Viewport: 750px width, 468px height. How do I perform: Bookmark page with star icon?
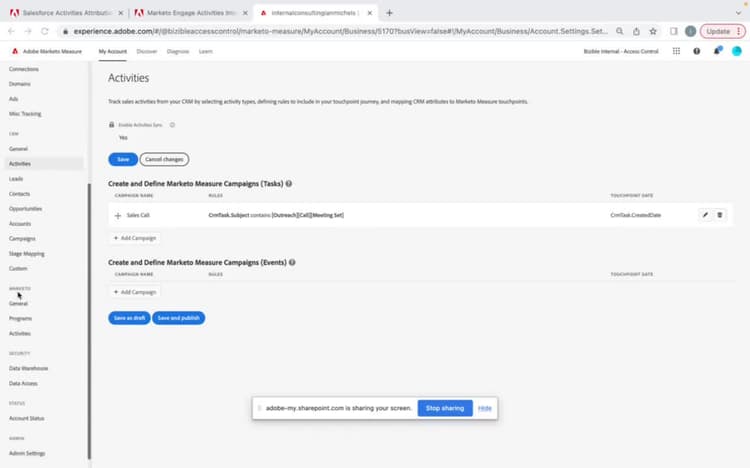[653, 31]
